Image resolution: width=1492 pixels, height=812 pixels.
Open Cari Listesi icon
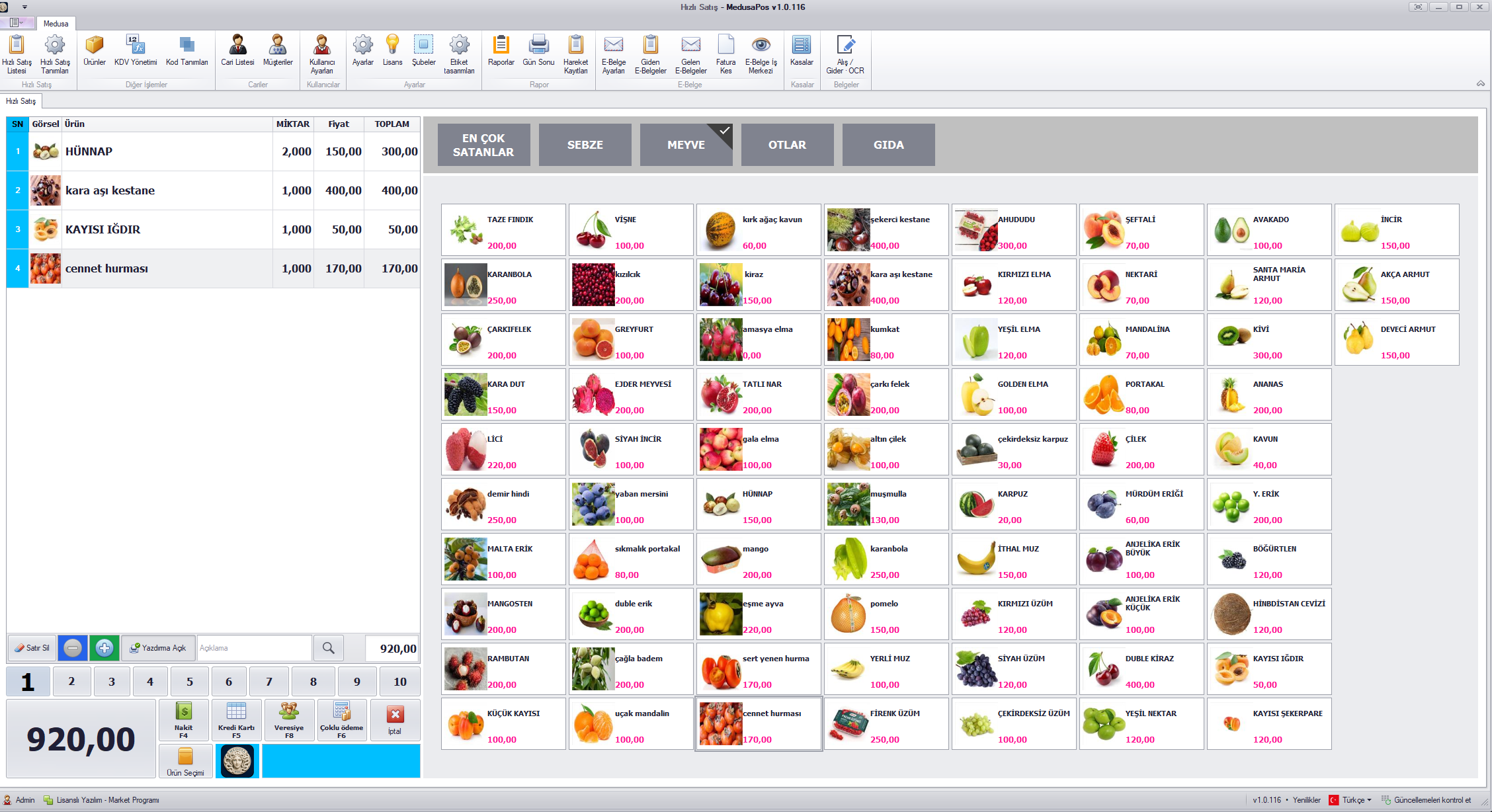[237, 51]
